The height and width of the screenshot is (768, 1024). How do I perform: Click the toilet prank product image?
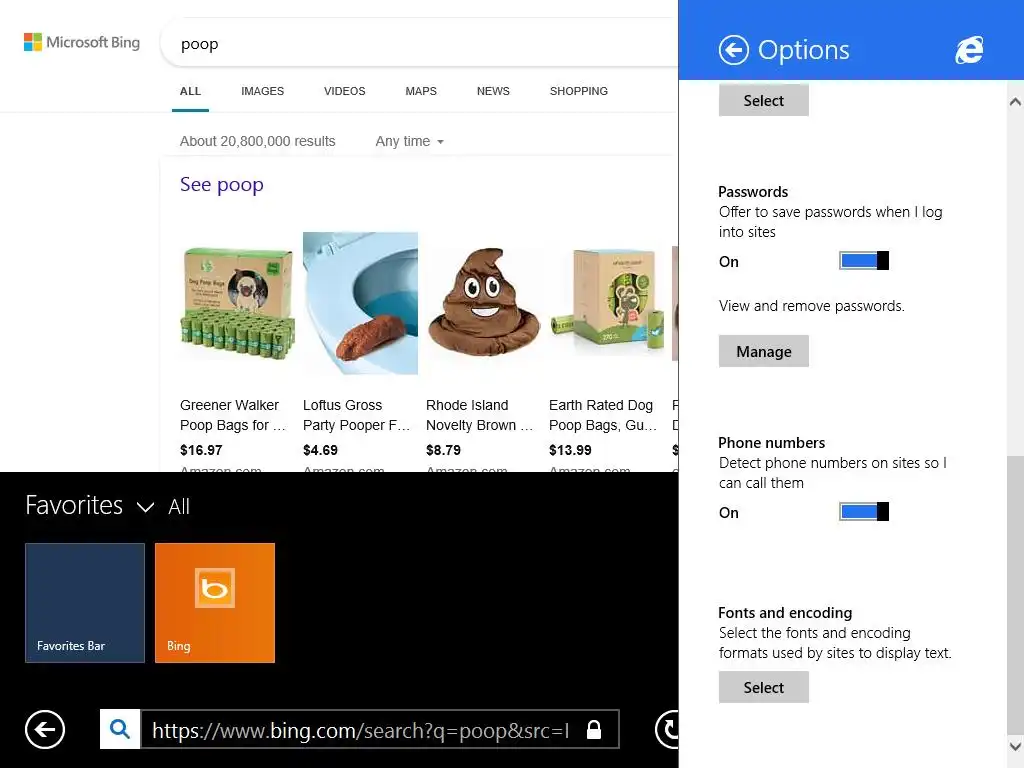pyautogui.click(x=360, y=303)
